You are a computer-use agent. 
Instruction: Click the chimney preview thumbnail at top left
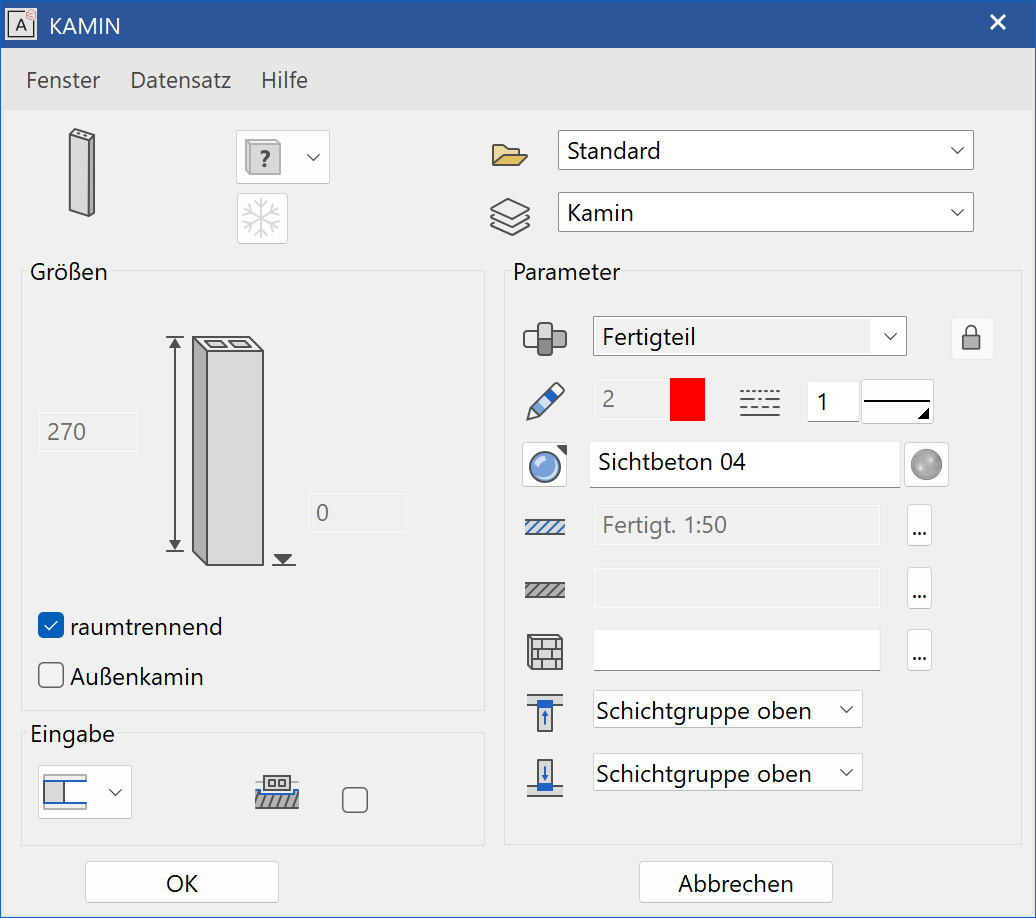pos(82,172)
